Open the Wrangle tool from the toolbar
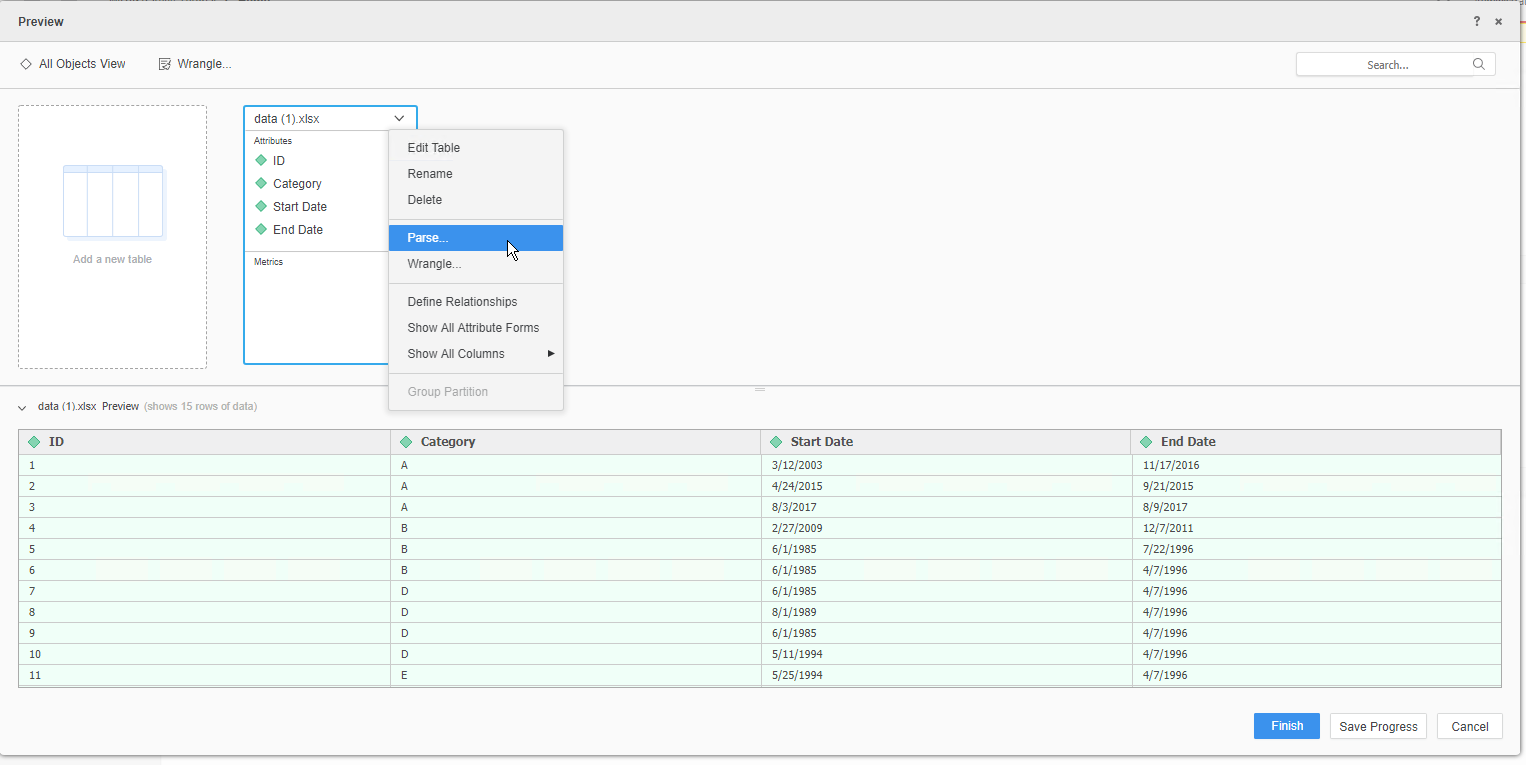Image resolution: width=1526 pixels, height=765 pixels. coord(165,63)
